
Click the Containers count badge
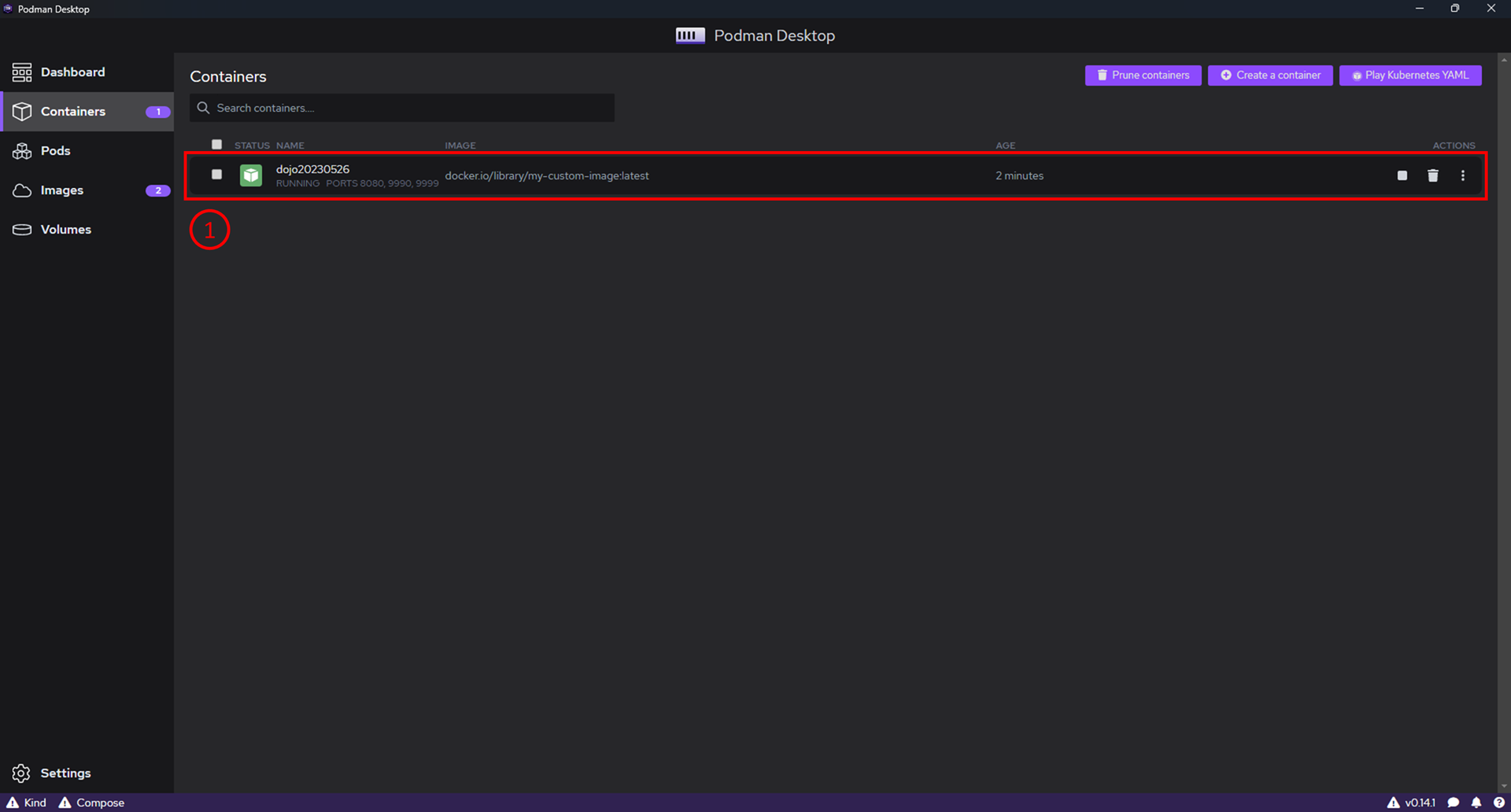(158, 112)
